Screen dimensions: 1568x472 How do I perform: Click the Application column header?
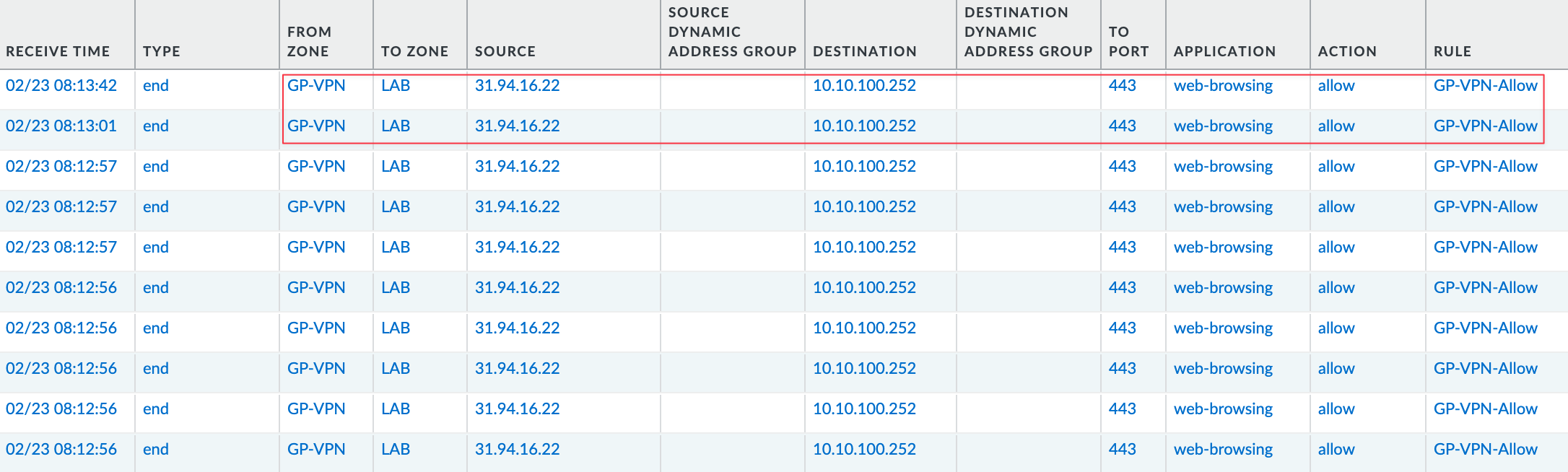pyautogui.click(x=1224, y=51)
